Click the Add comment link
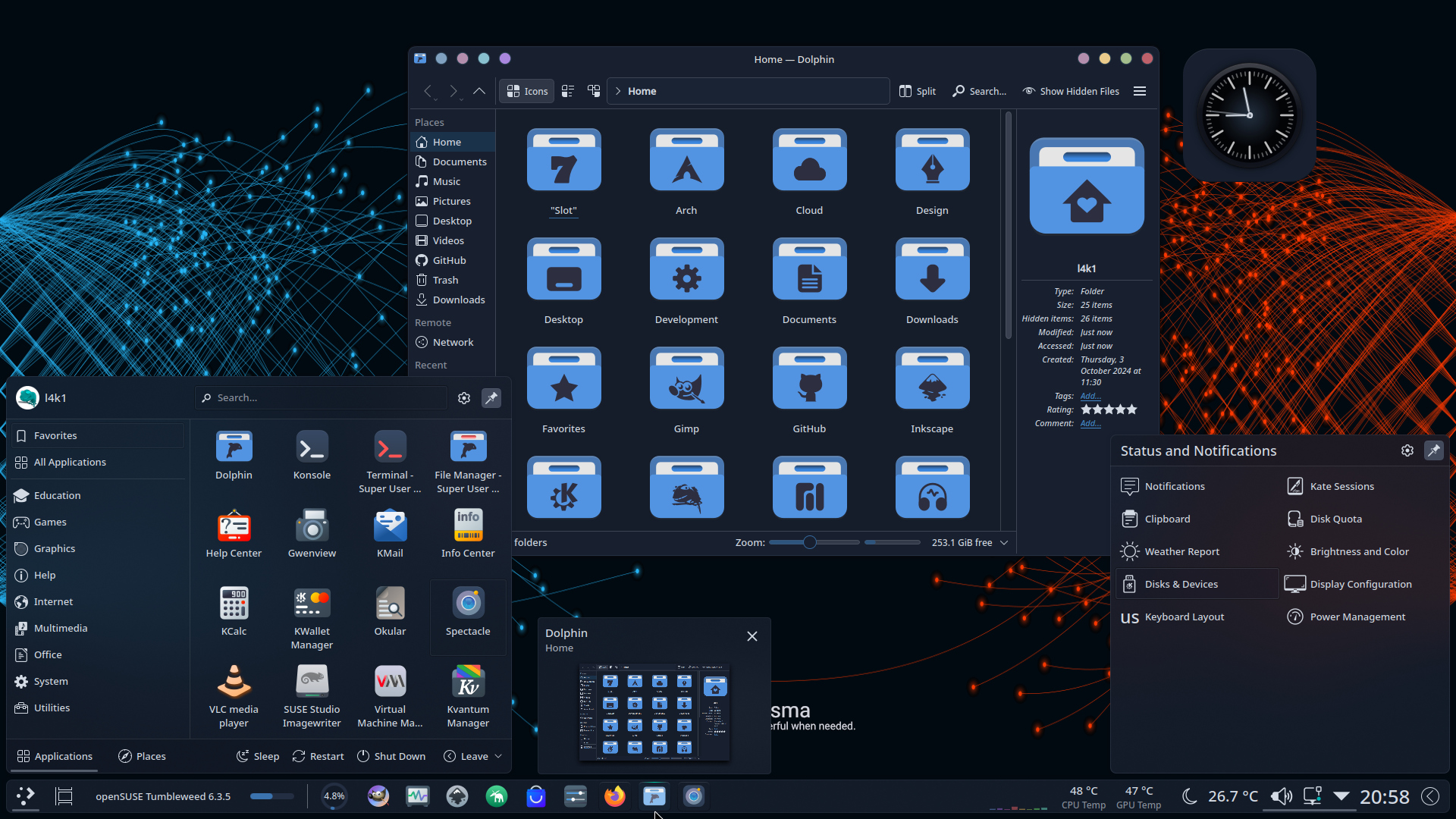 point(1090,423)
